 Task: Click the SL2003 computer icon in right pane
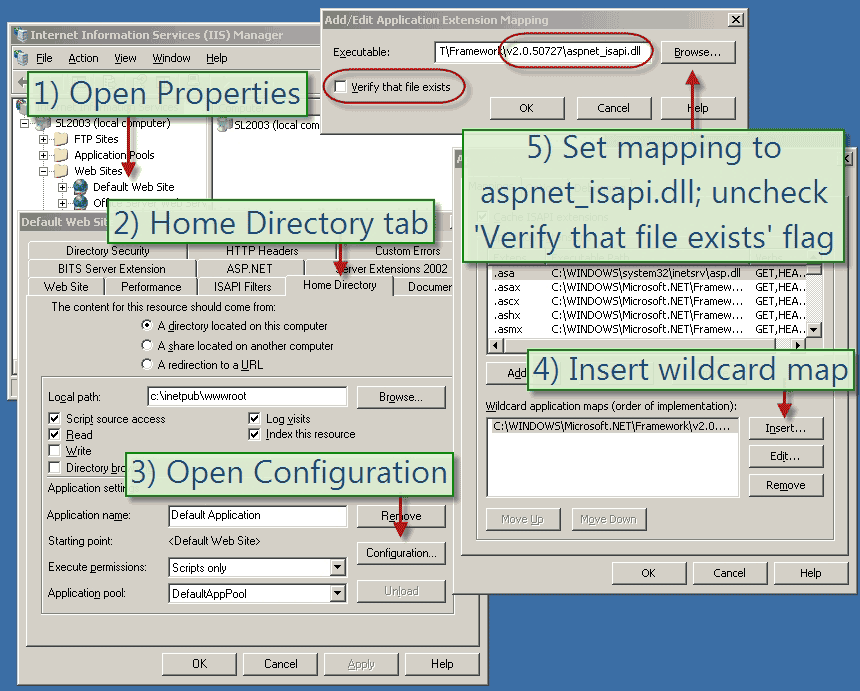pos(223,125)
